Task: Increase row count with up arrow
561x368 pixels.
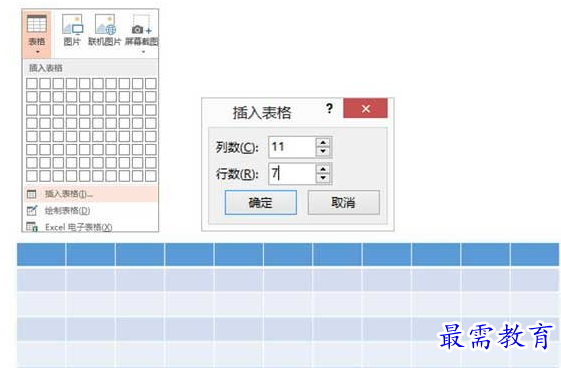Action: pyautogui.click(x=323, y=169)
